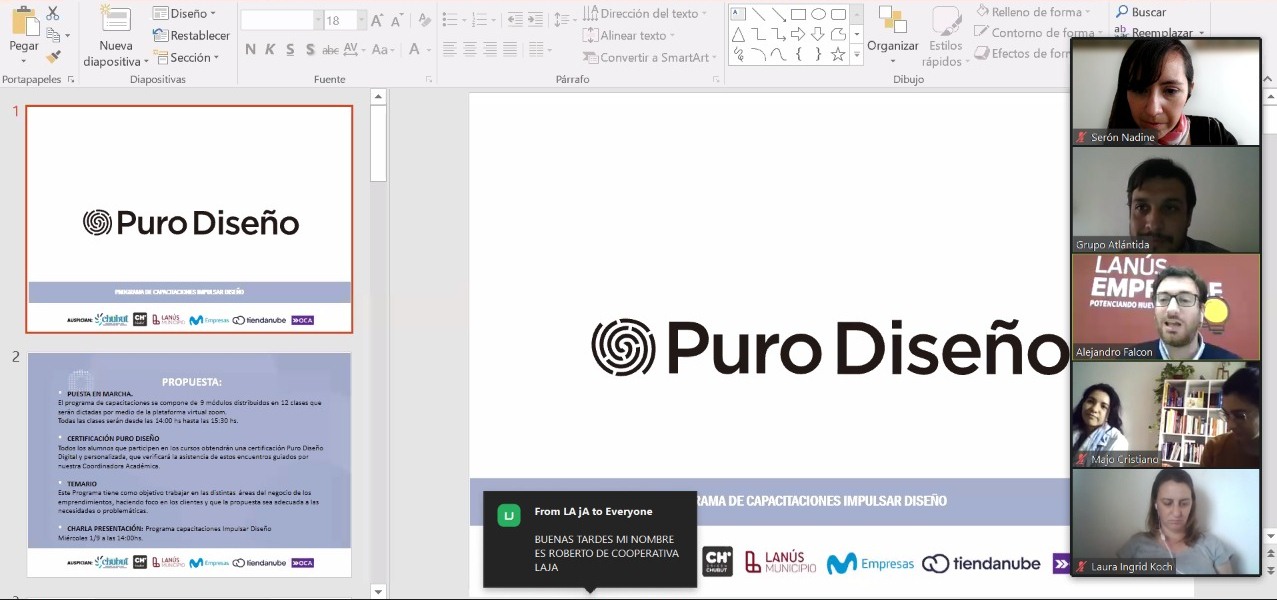Open the Párrafo dialog launcher
The width and height of the screenshot is (1277, 600).
716,79
